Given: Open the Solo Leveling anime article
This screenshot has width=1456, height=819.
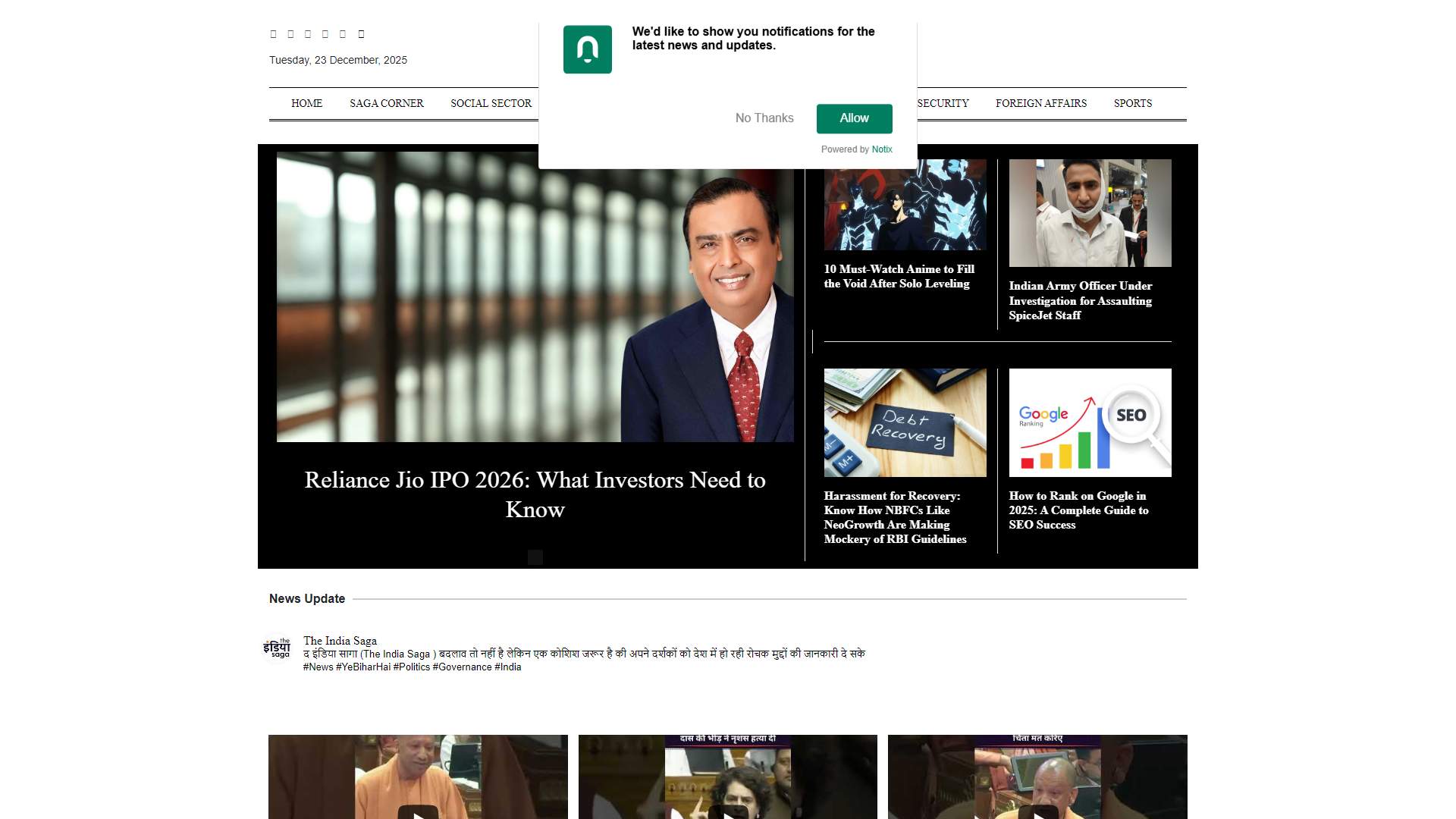Looking at the screenshot, I should [899, 276].
